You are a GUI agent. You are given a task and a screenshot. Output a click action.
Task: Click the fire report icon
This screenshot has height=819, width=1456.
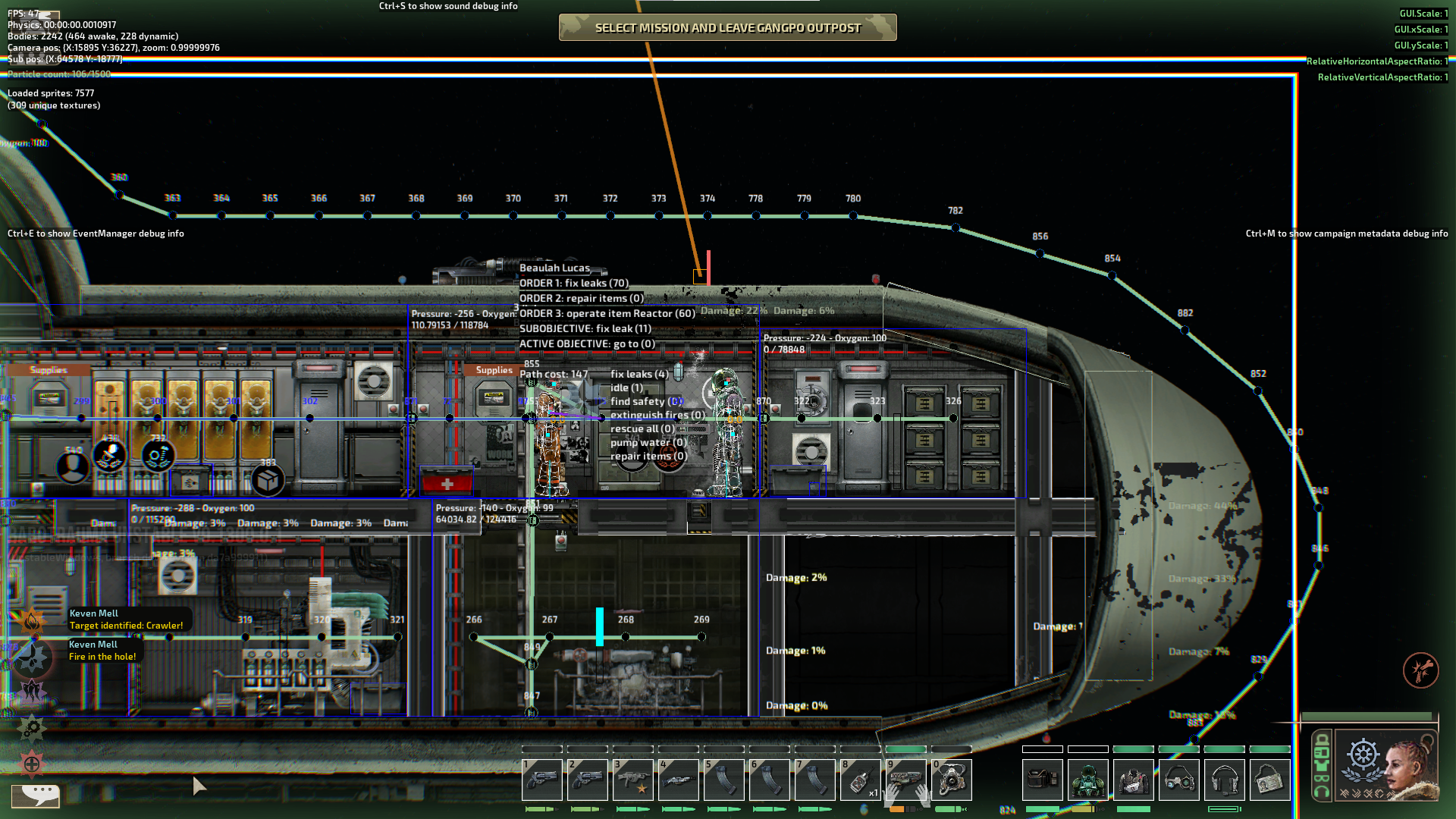click(32, 622)
